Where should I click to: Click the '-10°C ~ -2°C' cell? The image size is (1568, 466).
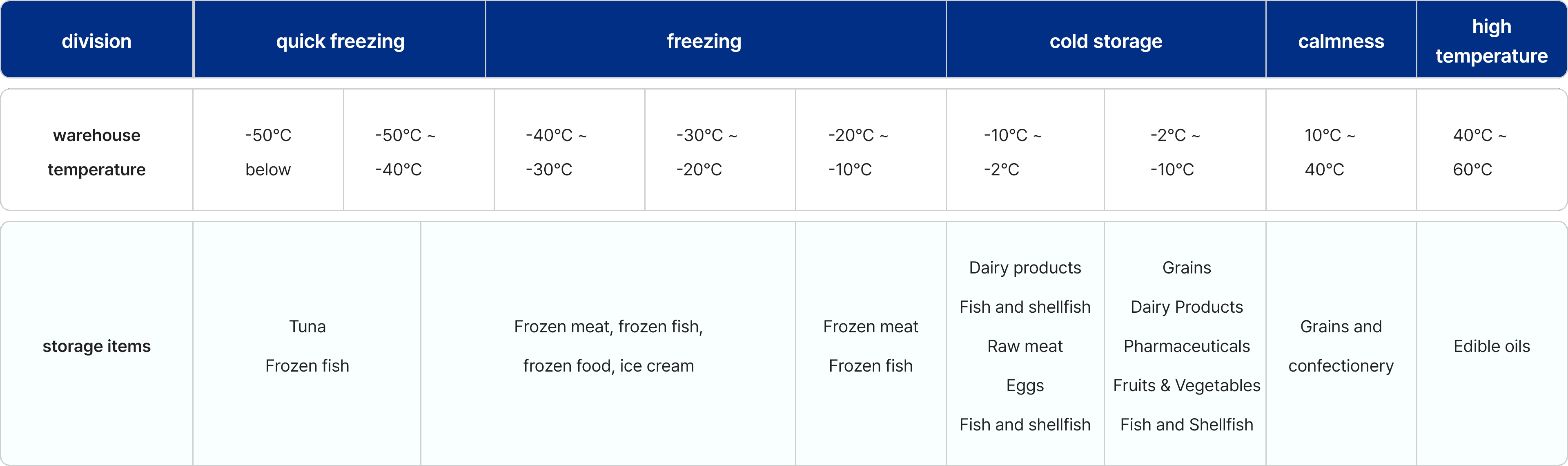(x=1012, y=152)
